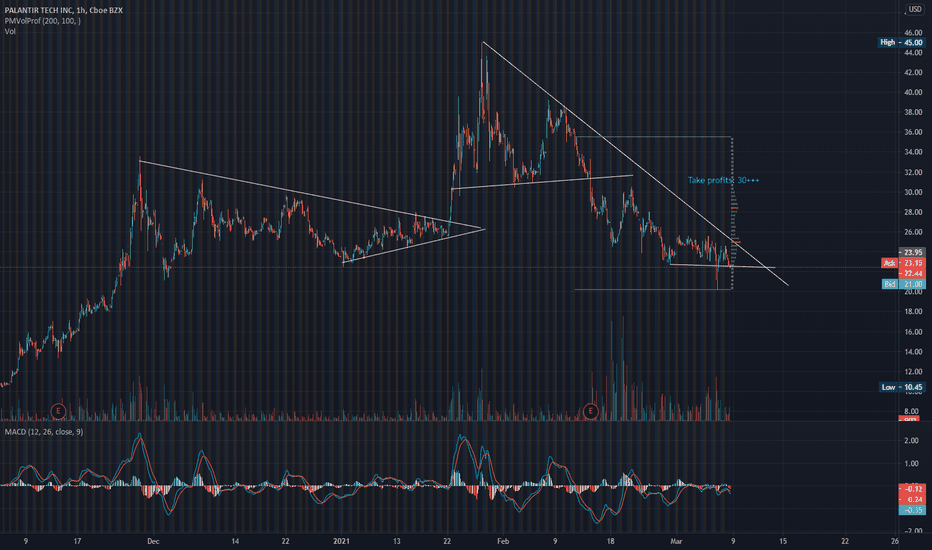Click the red -0.12 MACD value label
932x550 pixels.
pyautogui.click(x=912, y=489)
